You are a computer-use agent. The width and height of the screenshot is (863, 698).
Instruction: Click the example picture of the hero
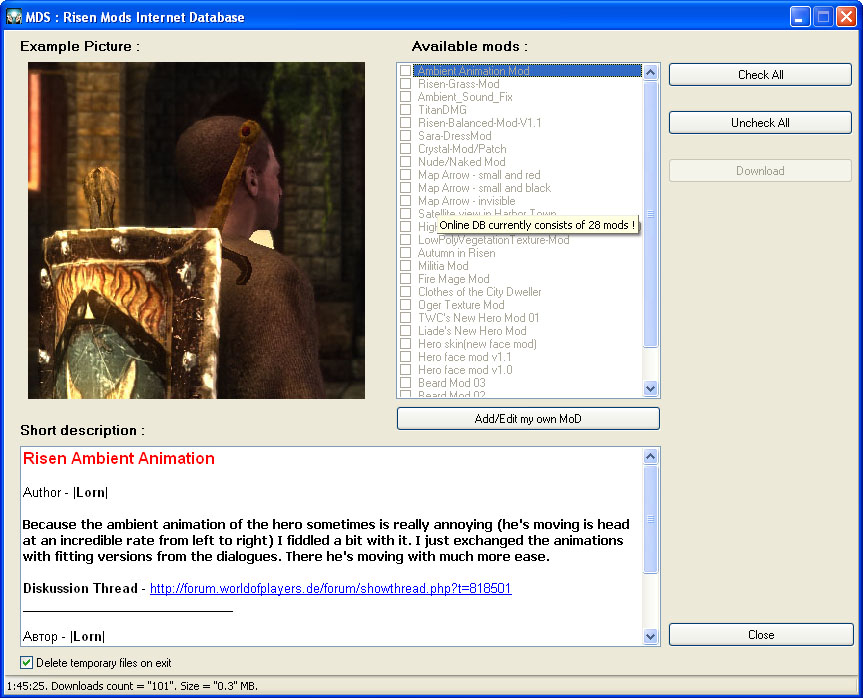coord(196,230)
